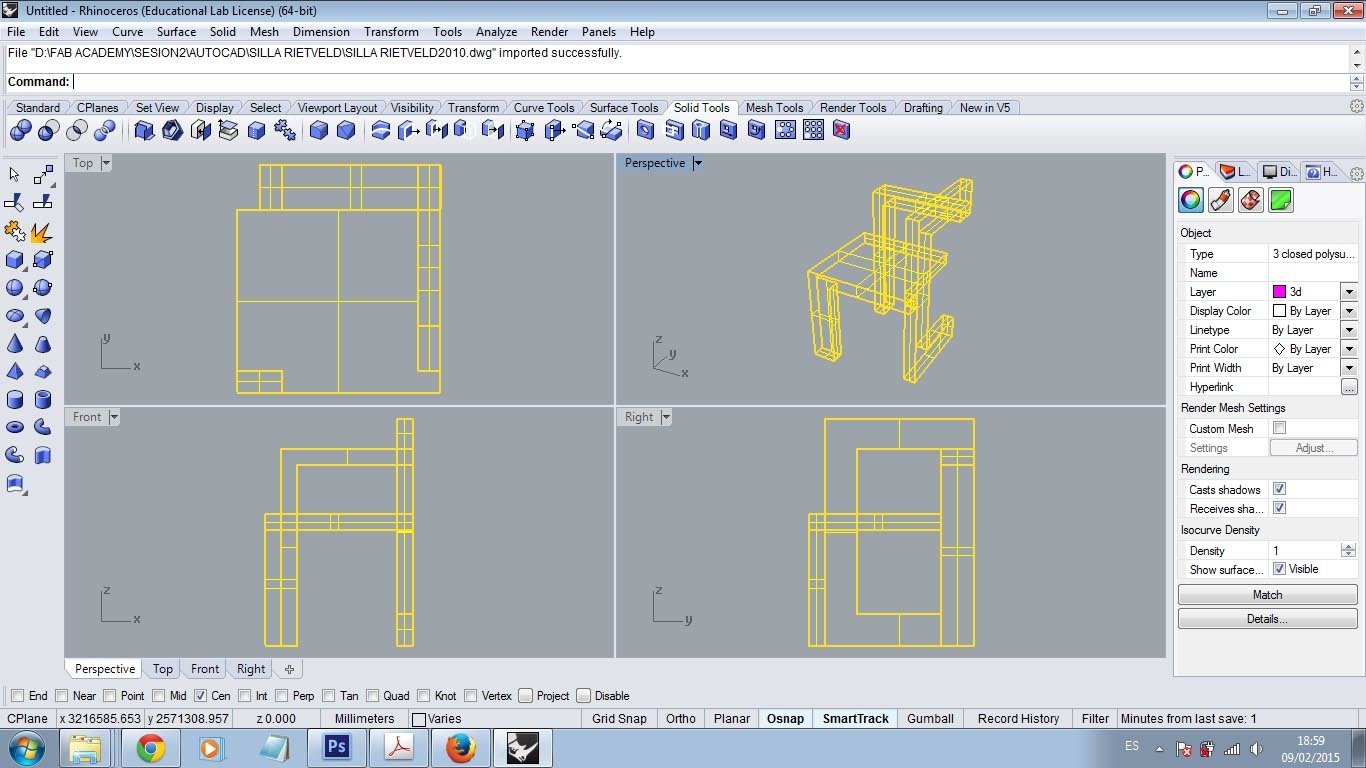Image resolution: width=1366 pixels, height=768 pixels.
Task: Open the Display Color dropdown
Action: point(1349,311)
